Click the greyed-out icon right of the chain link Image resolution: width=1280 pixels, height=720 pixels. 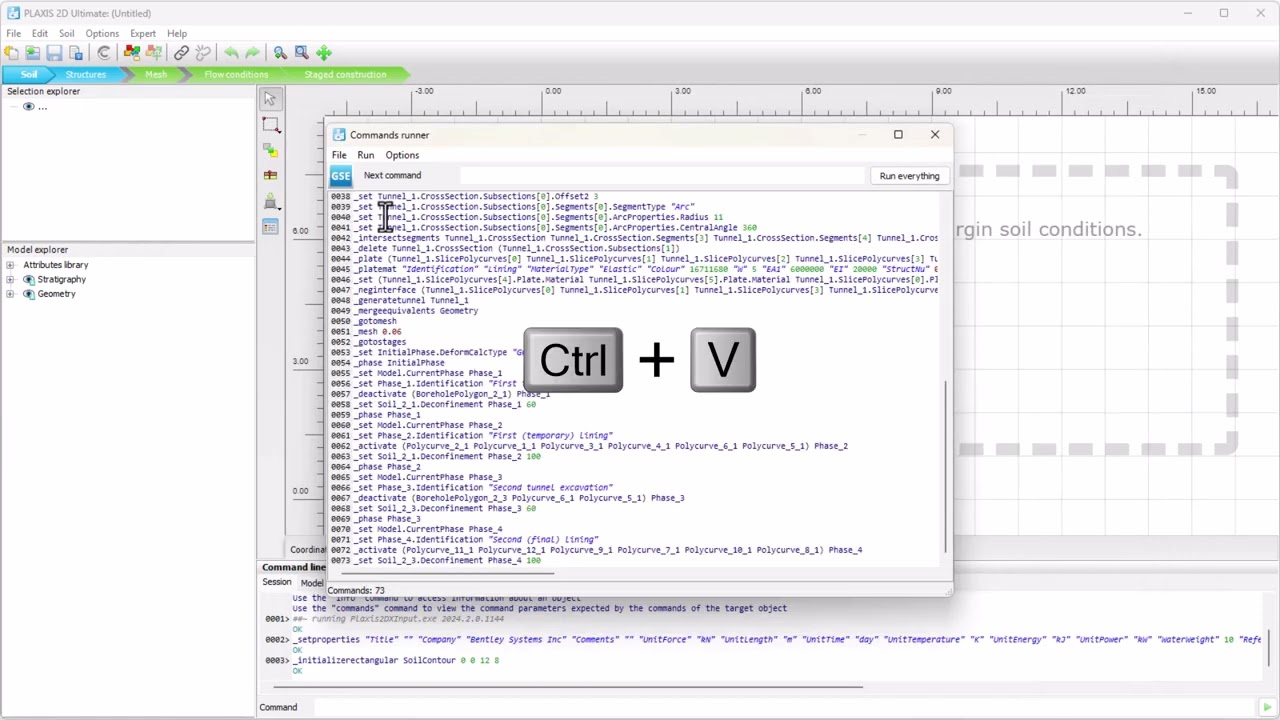tap(203, 53)
